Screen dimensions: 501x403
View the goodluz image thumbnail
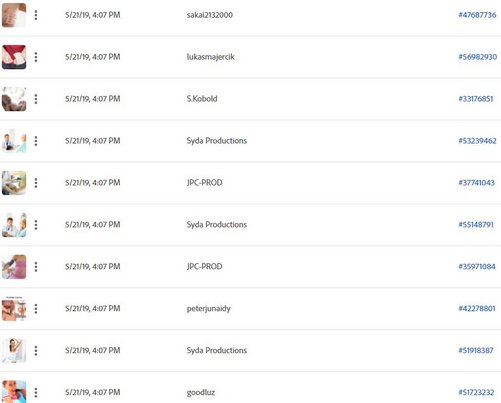pyautogui.click(x=14, y=392)
